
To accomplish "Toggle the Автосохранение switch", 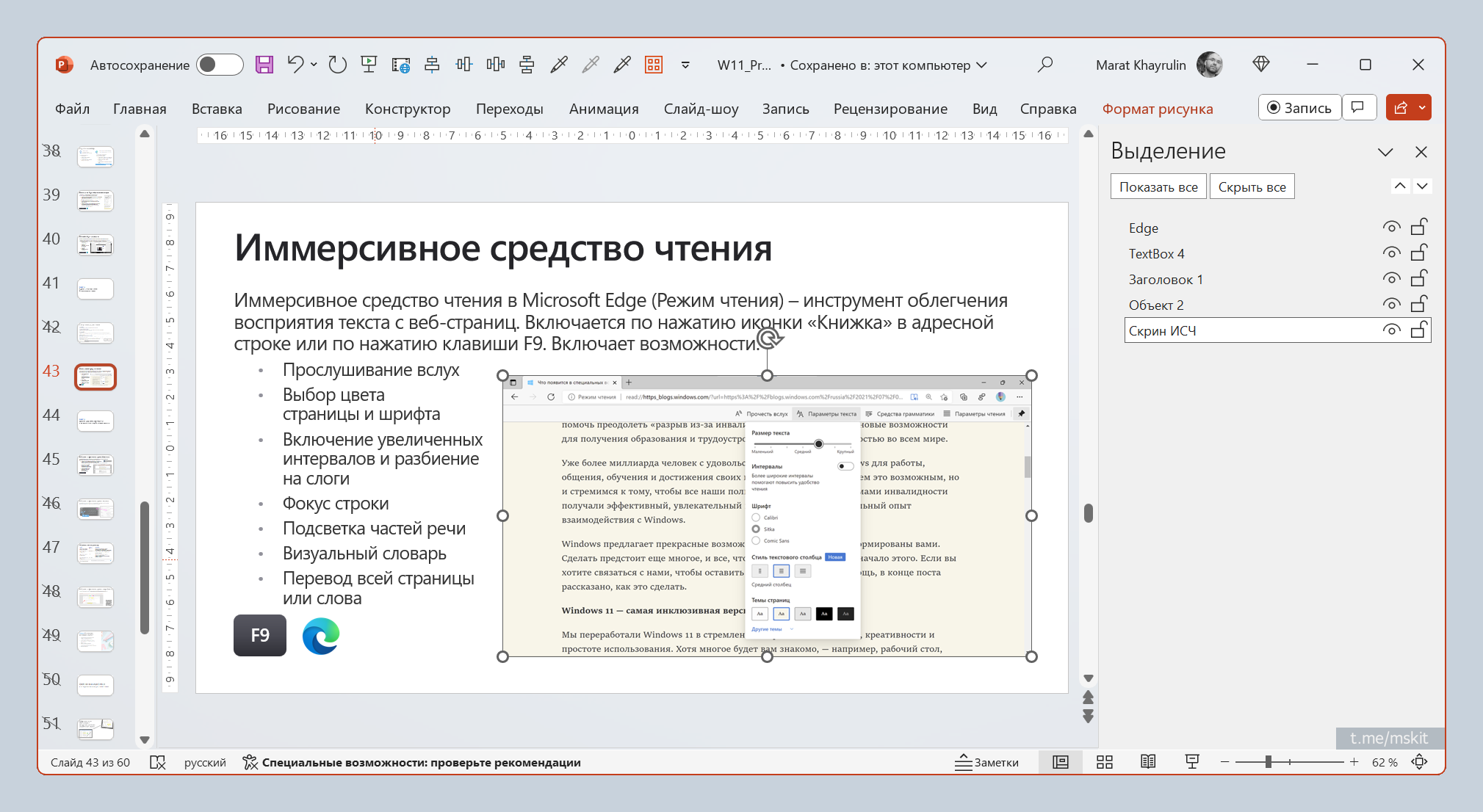I will 220,65.
